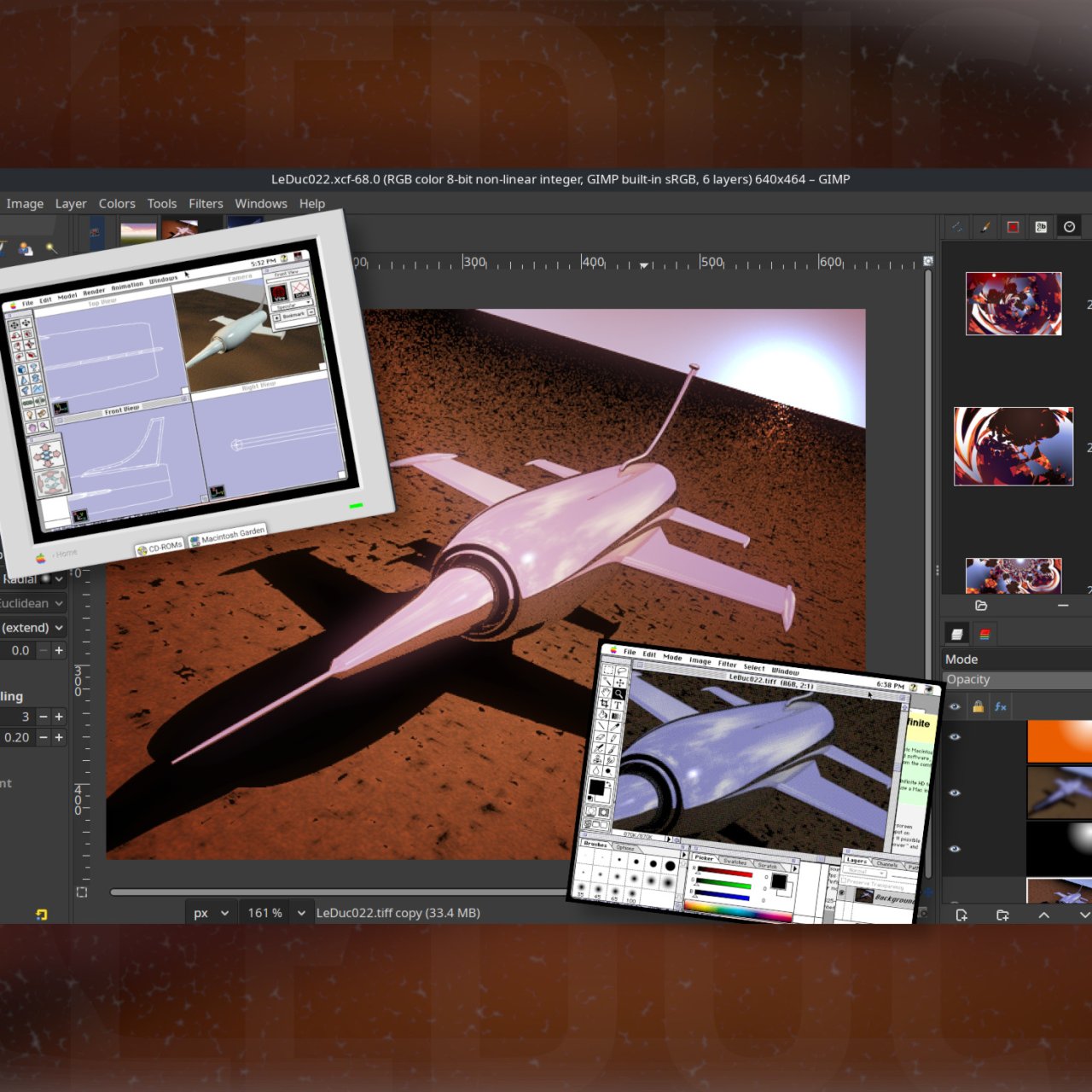
Task: Hide the black and white glow layer
Action: (955, 849)
